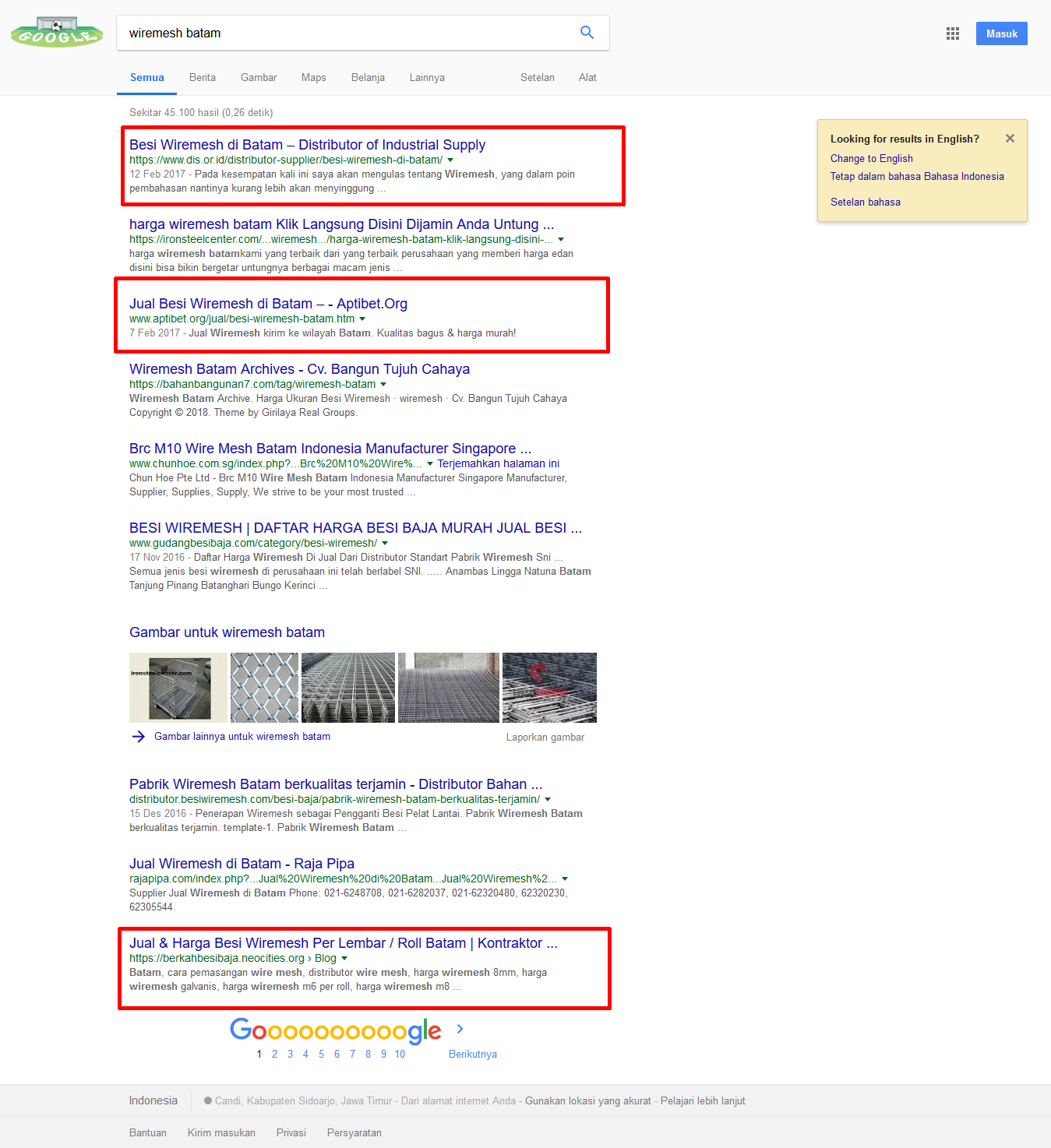Open Brc M10 Wire Mesh result

point(330,449)
